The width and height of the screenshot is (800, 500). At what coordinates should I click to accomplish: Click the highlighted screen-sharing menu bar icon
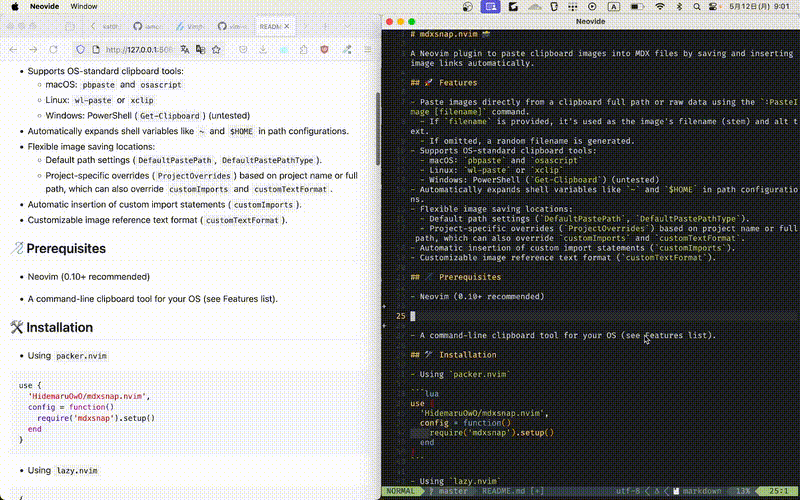click(491, 6)
